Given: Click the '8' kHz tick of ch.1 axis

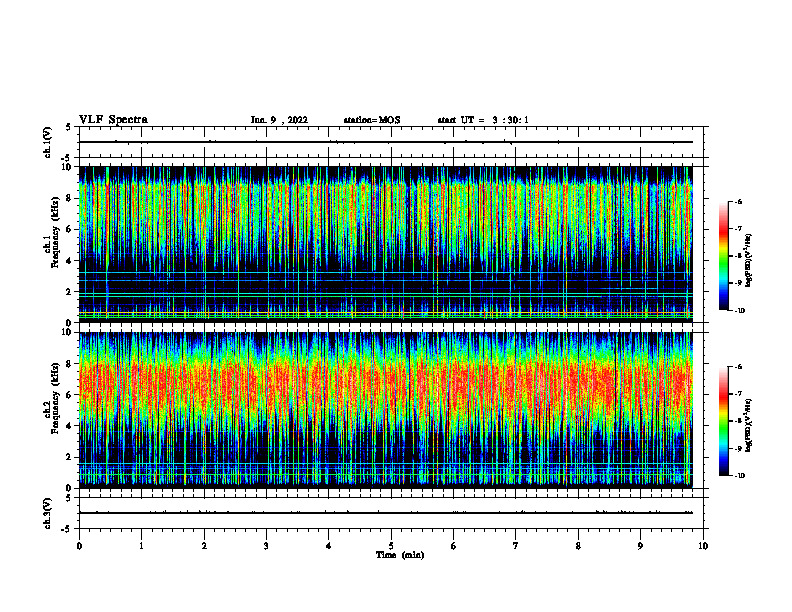Looking at the screenshot, I should click(69, 198).
